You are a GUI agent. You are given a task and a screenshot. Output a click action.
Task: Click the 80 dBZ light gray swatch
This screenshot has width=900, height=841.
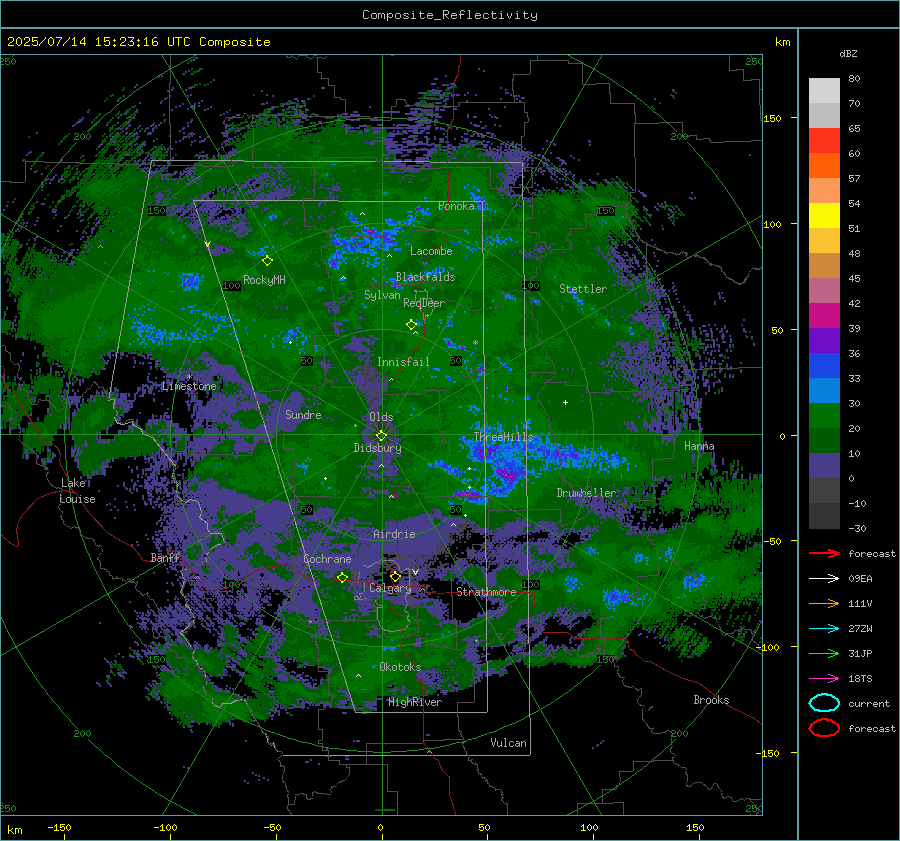coord(824,90)
